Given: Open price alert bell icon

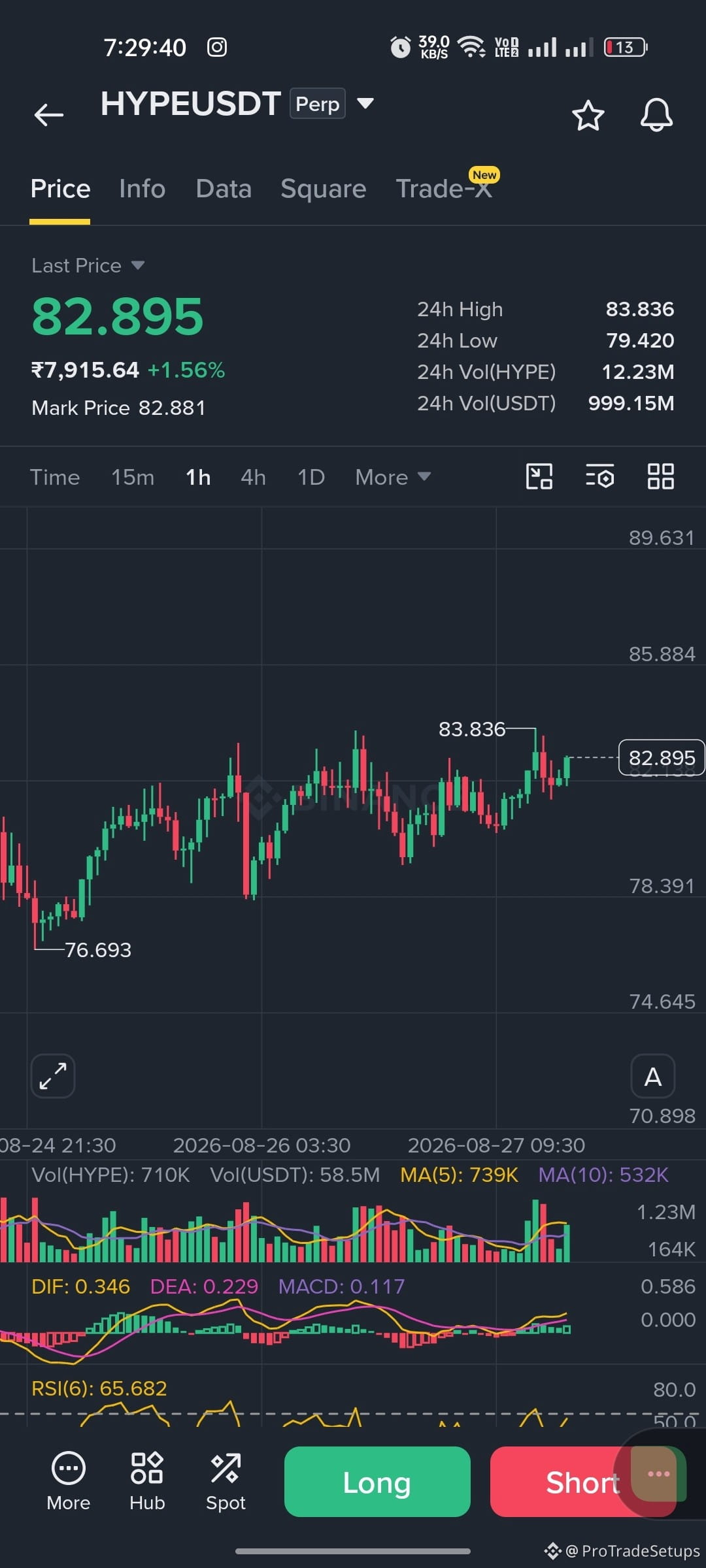Looking at the screenshot, I should [x=656, y=116].
